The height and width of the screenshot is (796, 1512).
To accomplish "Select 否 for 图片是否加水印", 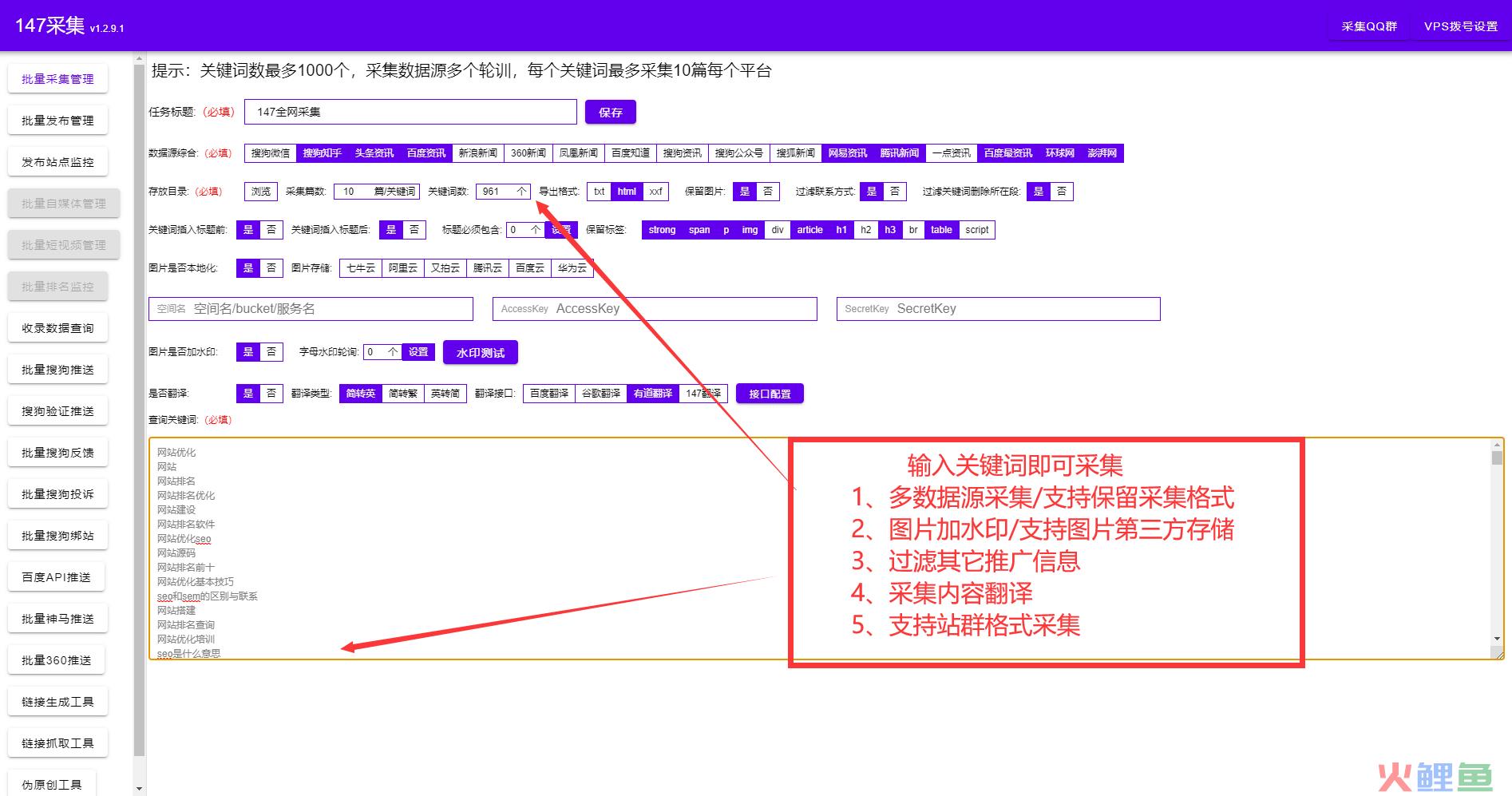I will tap(271, 351).
